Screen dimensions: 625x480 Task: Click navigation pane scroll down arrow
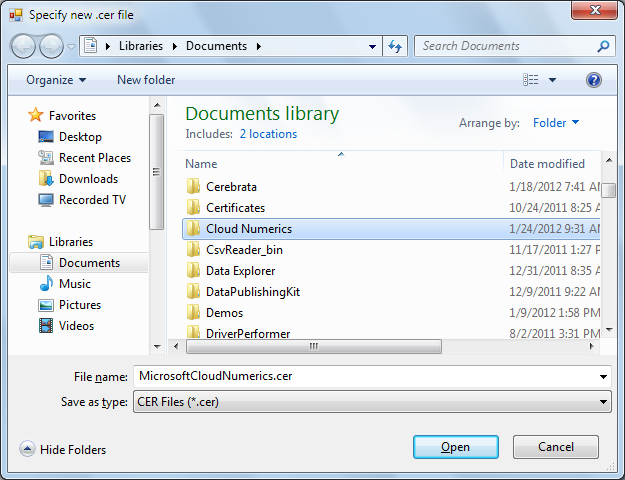click(x=157, y=346)
